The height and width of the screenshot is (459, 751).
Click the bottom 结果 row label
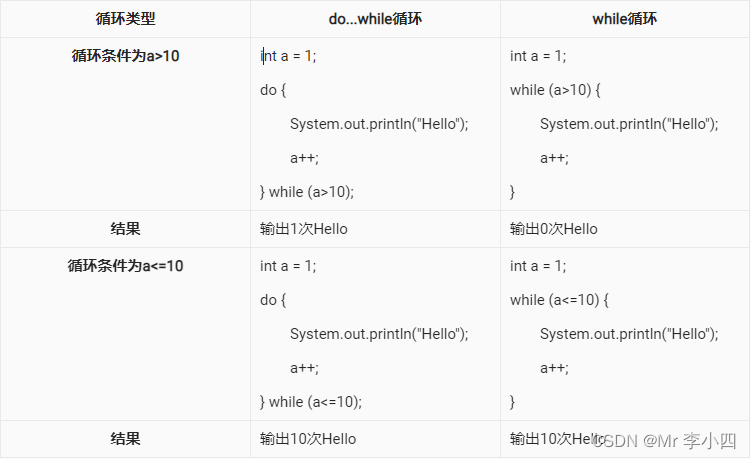125,439
